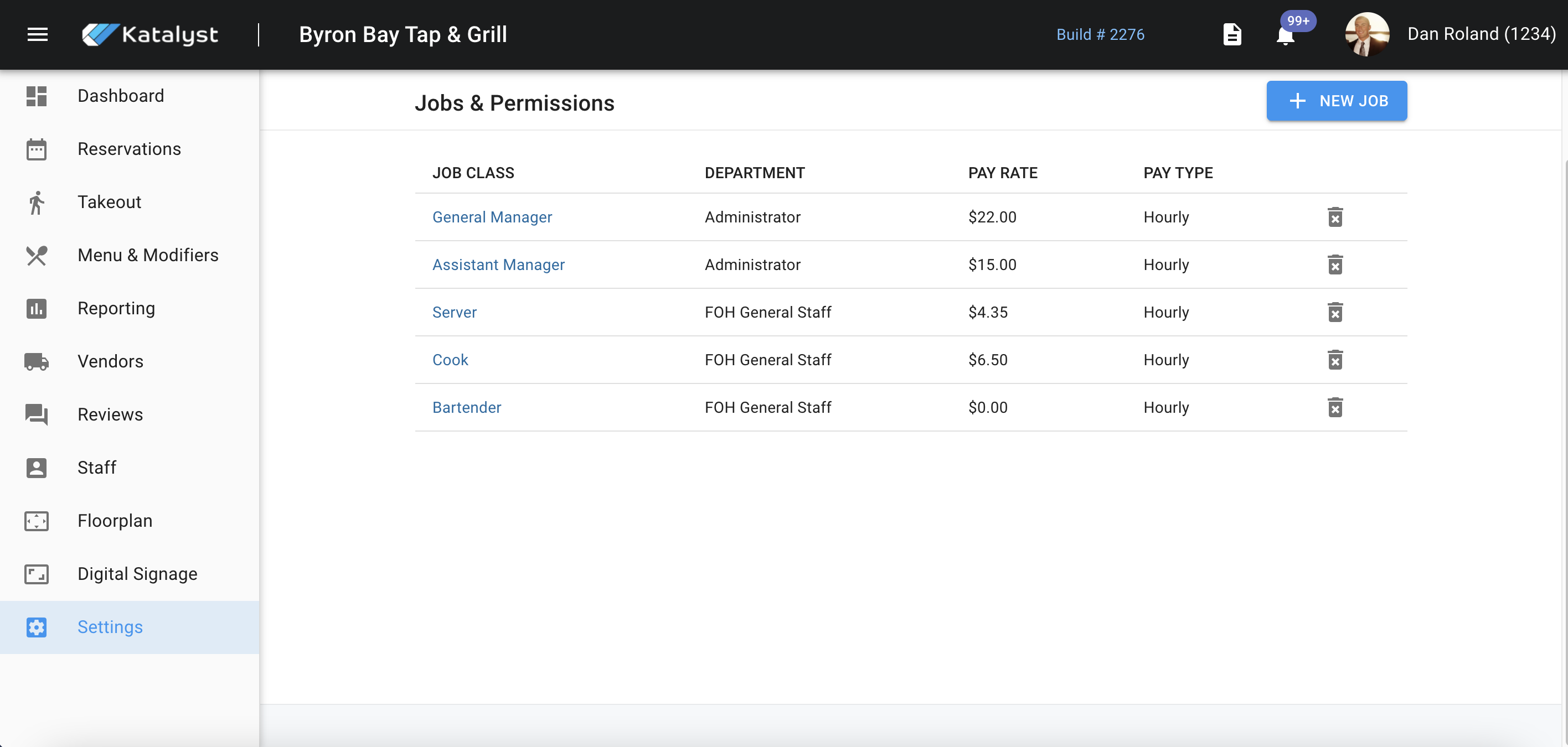Select Digital Signage in sidebar
The height and width of the screenshot is (747, 1568).
tap(137, 574)
